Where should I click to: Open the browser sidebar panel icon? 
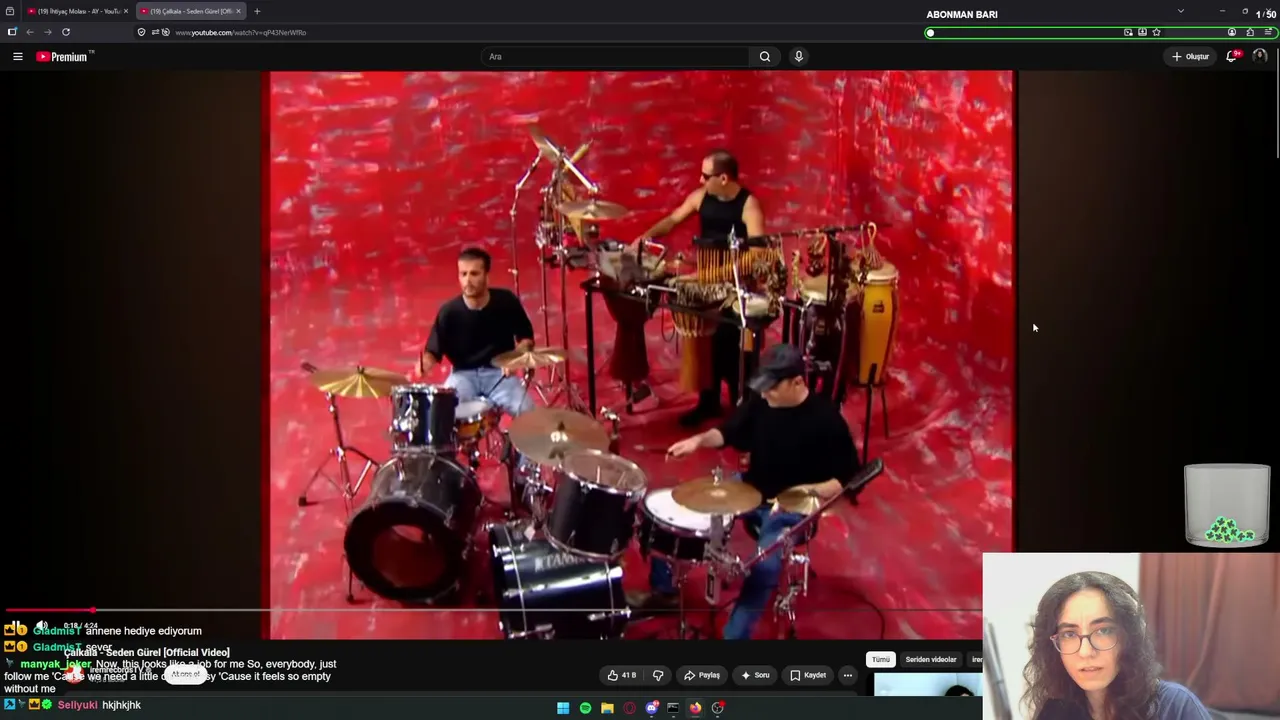[x=12, y=32]
